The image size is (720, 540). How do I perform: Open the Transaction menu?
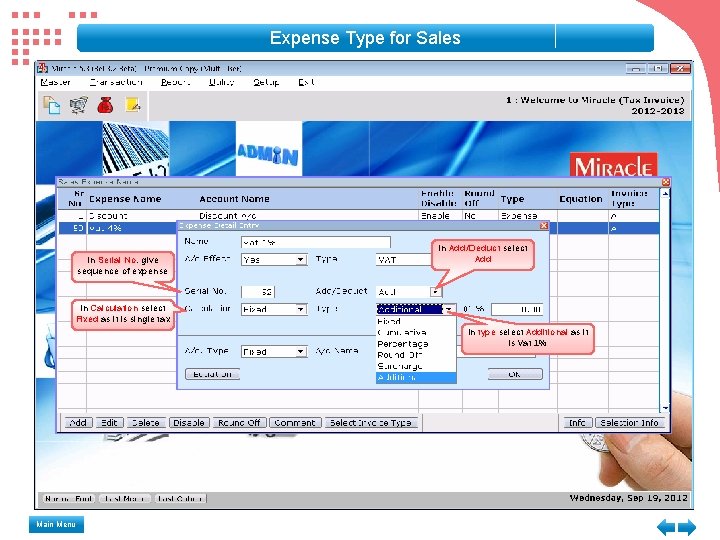[116, 82]
